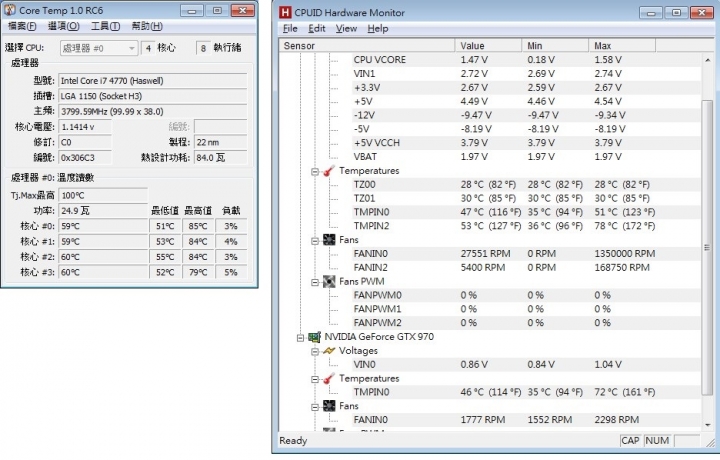Click the Sensor column header

(x=367, y=45)
